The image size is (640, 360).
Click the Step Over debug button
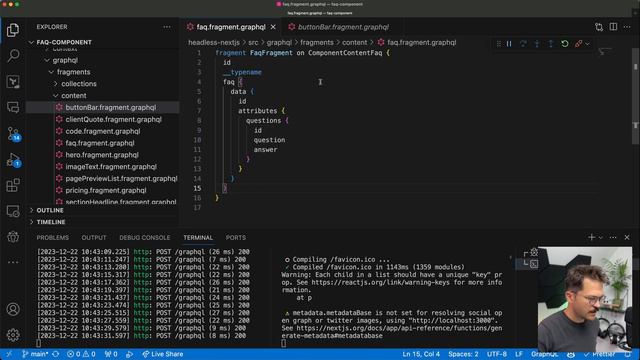pos(523,44)
